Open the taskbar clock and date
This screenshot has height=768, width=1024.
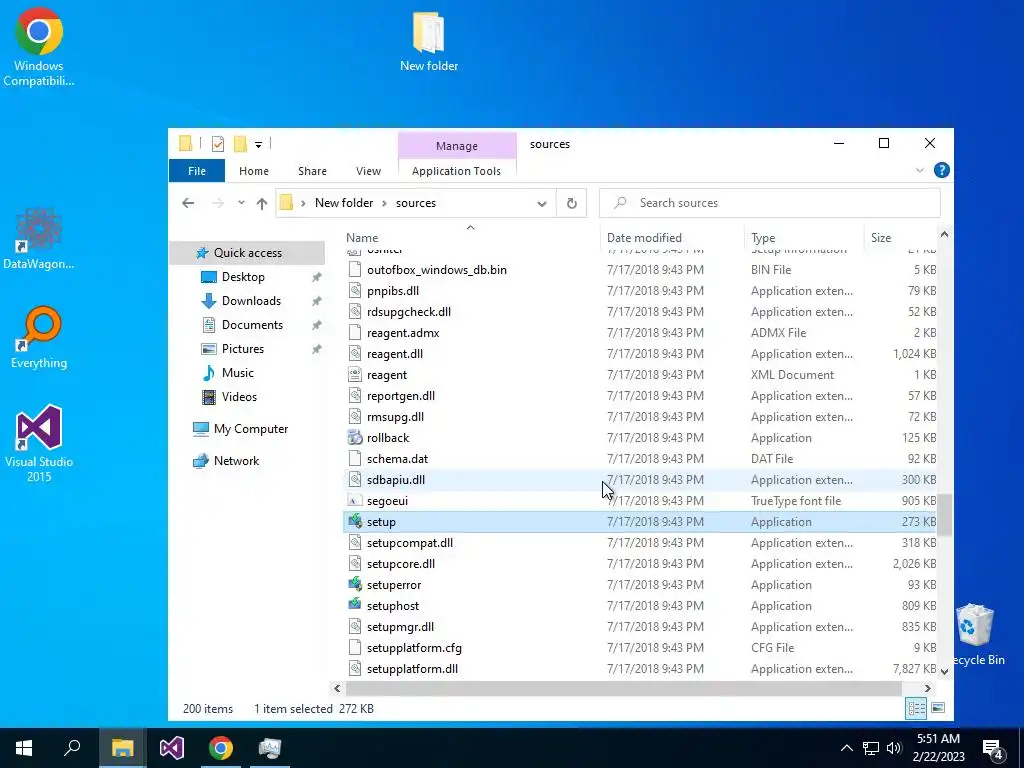[938, 748]
